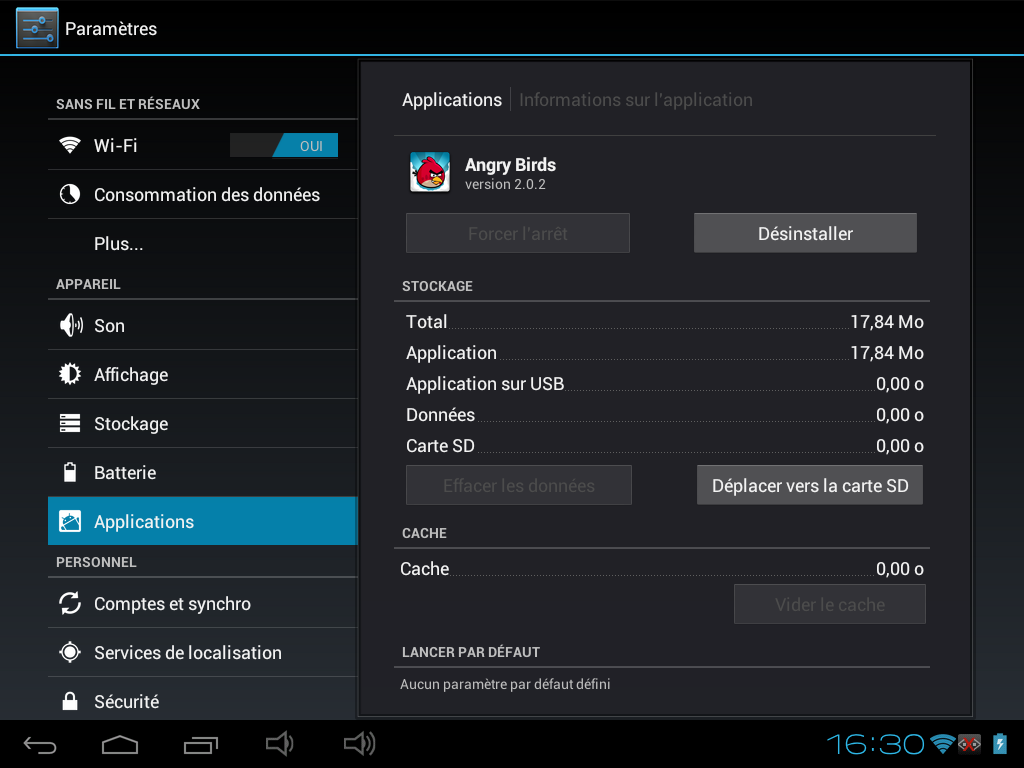This screenshot has height=768, width=1024.
Task: Raise volume with the right speaker icon
Action: tap(359, 743)
